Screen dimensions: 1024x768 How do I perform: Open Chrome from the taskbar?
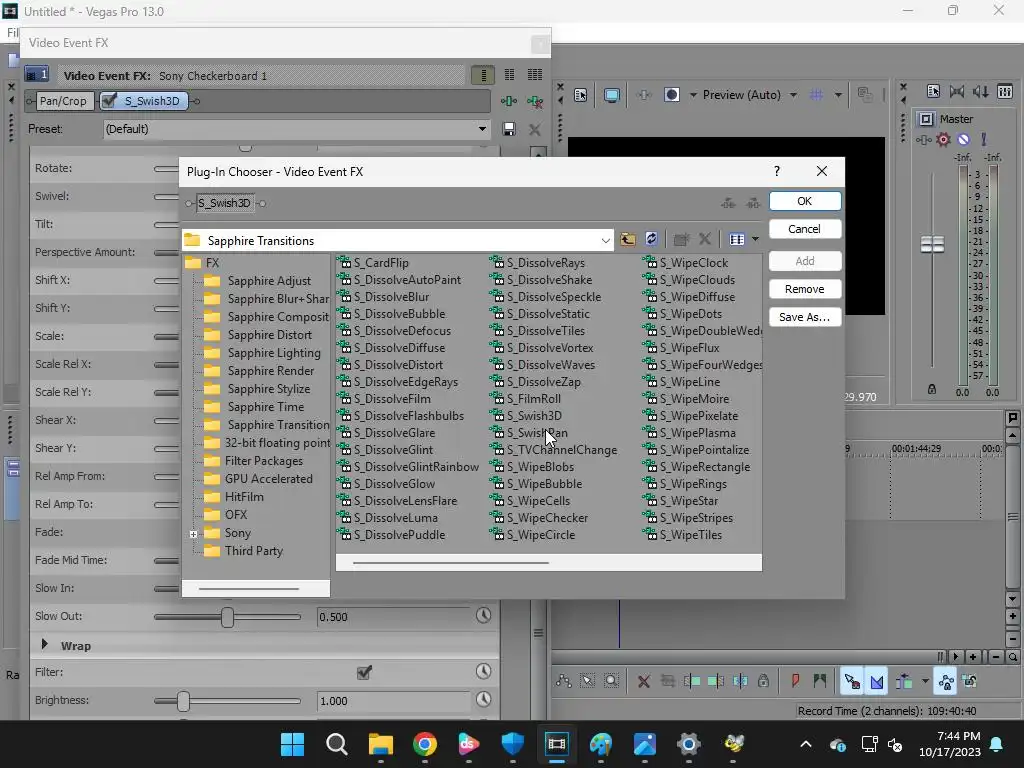click(x=424, y=744)
